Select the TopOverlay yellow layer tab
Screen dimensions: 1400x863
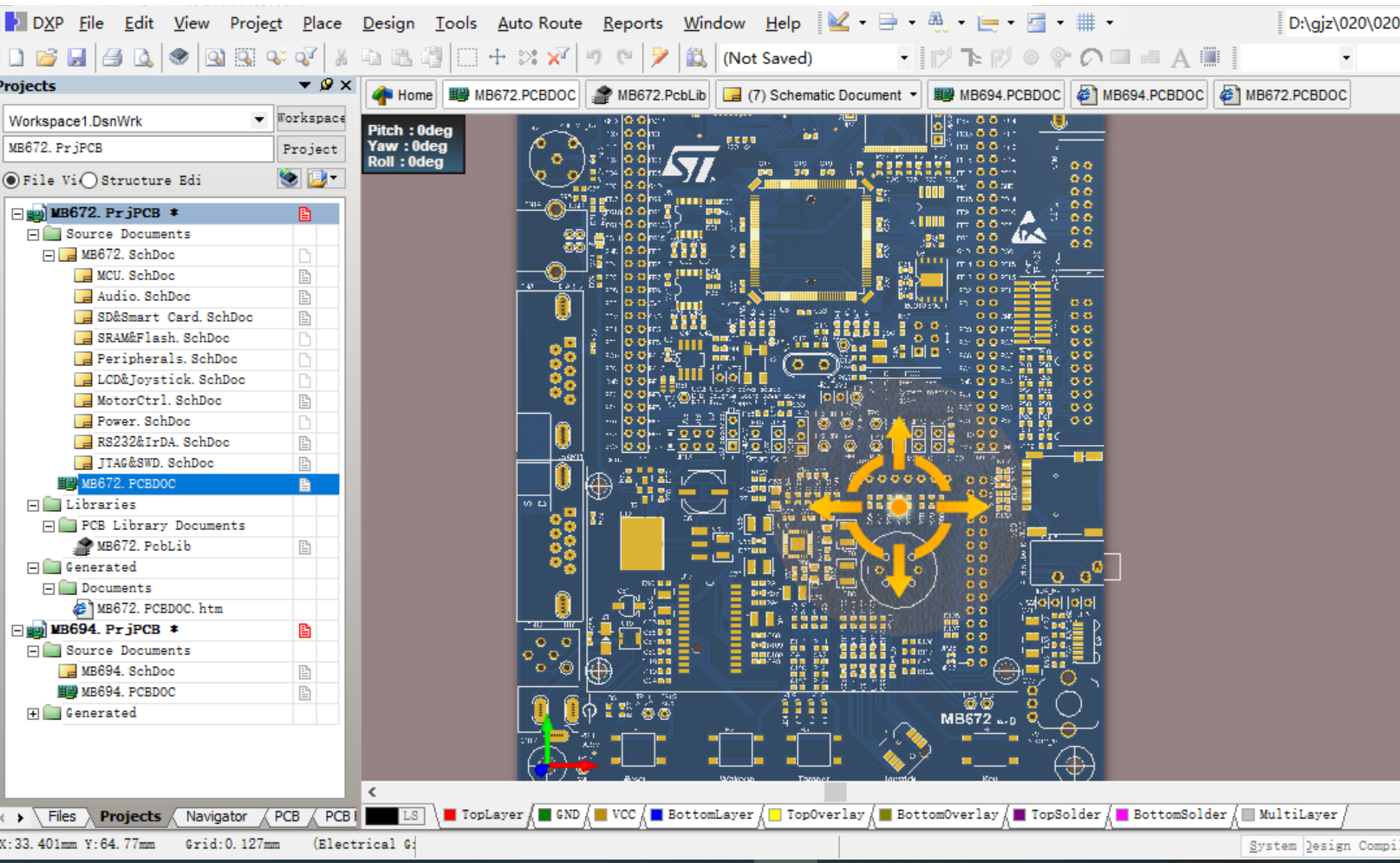817,815
